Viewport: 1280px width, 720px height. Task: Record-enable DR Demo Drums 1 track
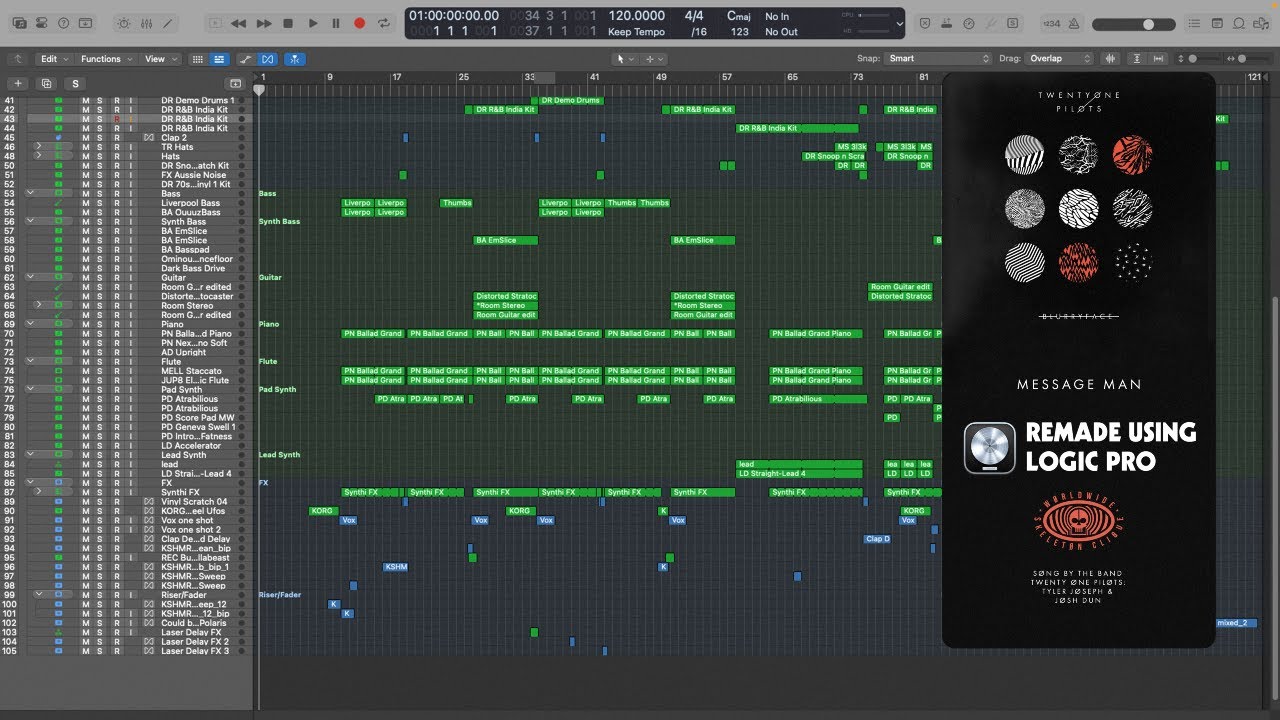pyautogui.click(x=116, y=101)
